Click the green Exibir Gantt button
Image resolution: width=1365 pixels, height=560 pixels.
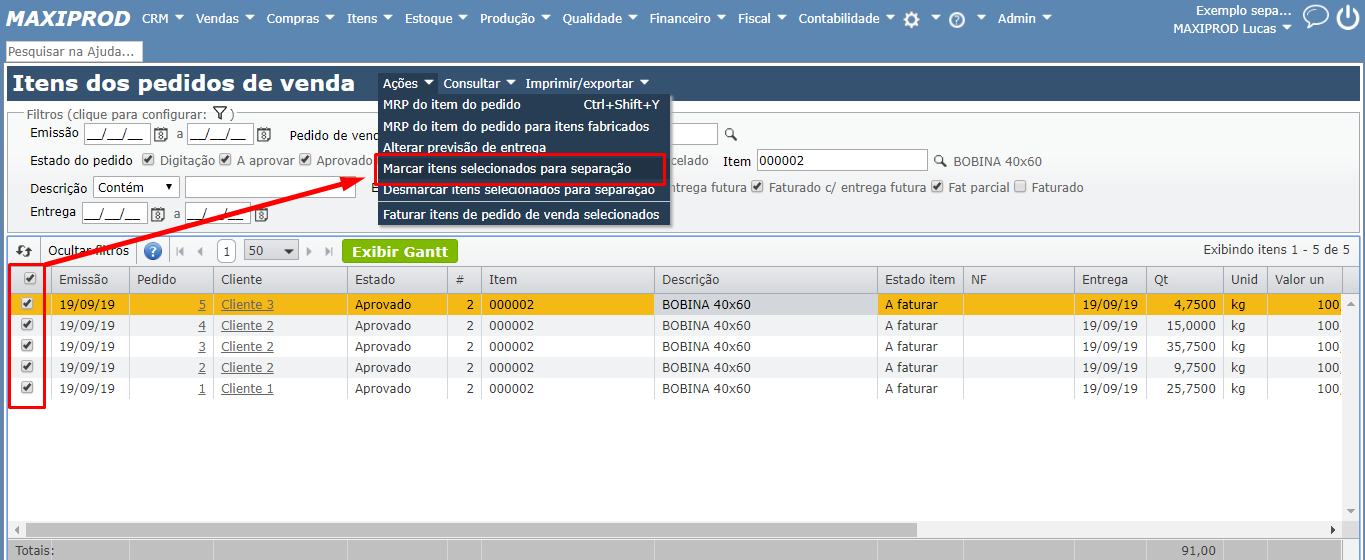coord(399,251)
